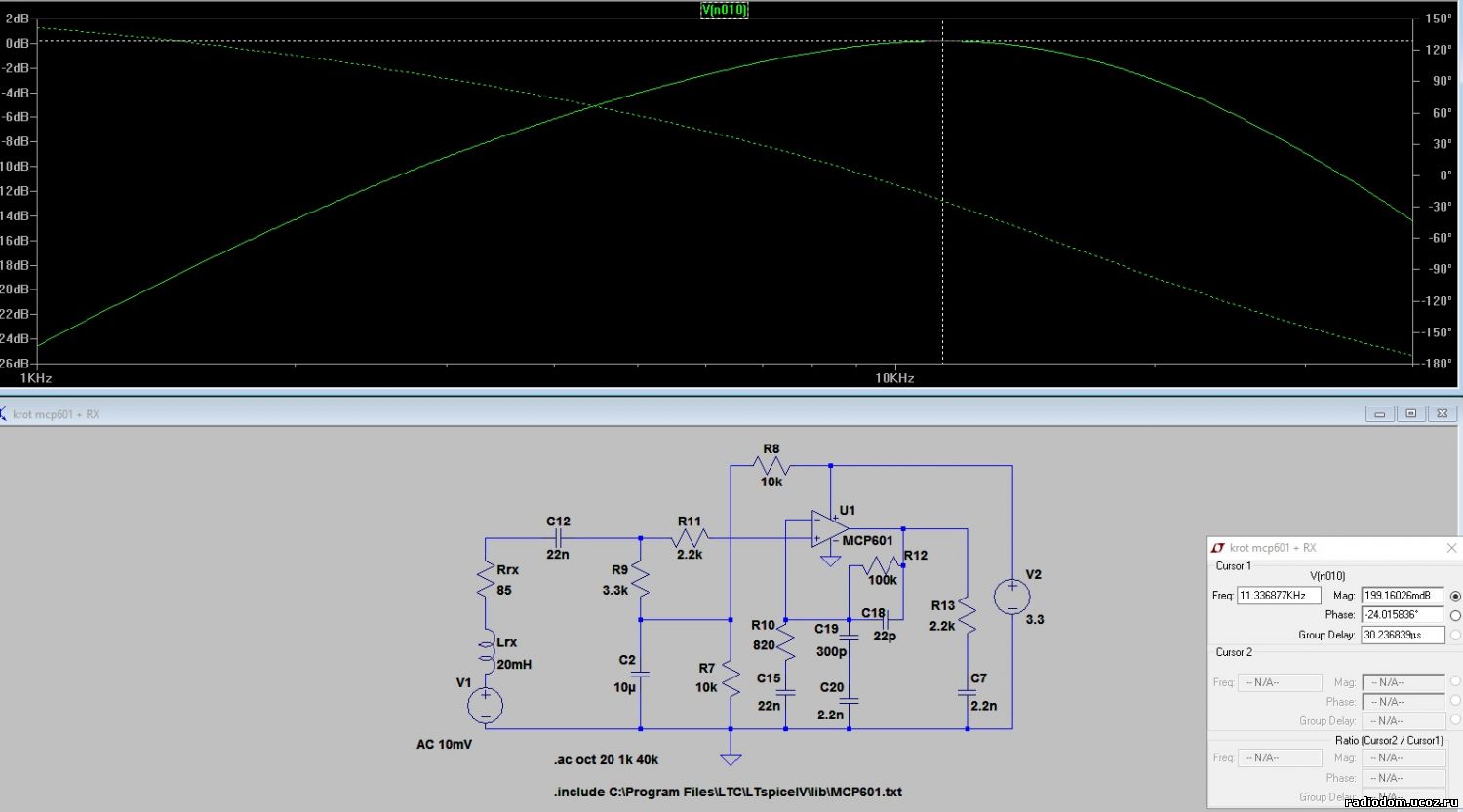Screen dimensions: 1463x812
Task: Click the .ac oct 20 1k 40k directive
Action: pos(606,759)
